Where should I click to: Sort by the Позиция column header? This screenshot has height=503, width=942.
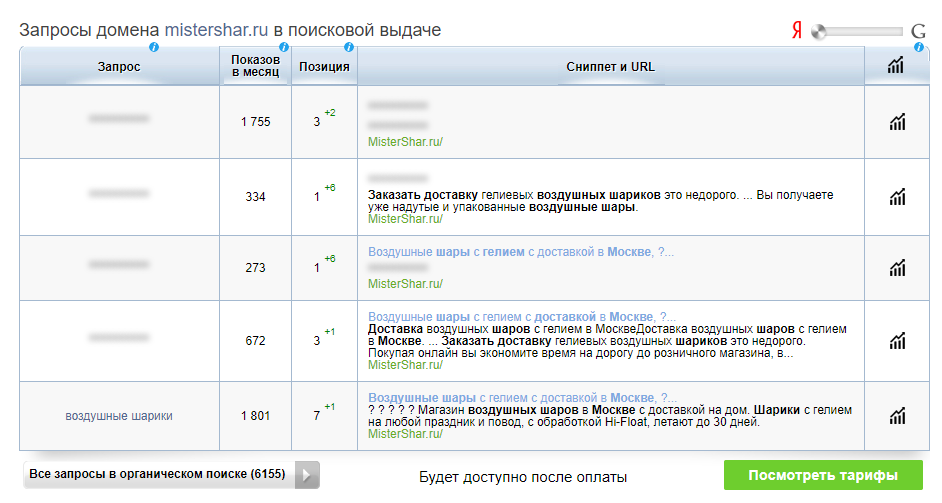(324, 66)
